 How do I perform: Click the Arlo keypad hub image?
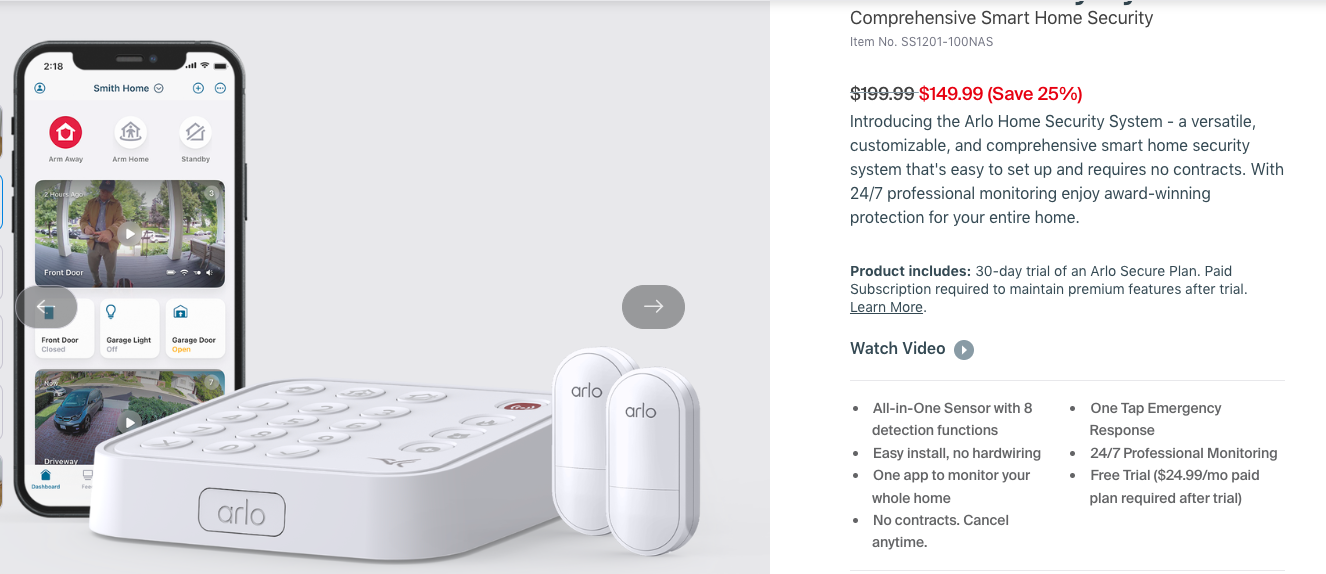point(330,460)
